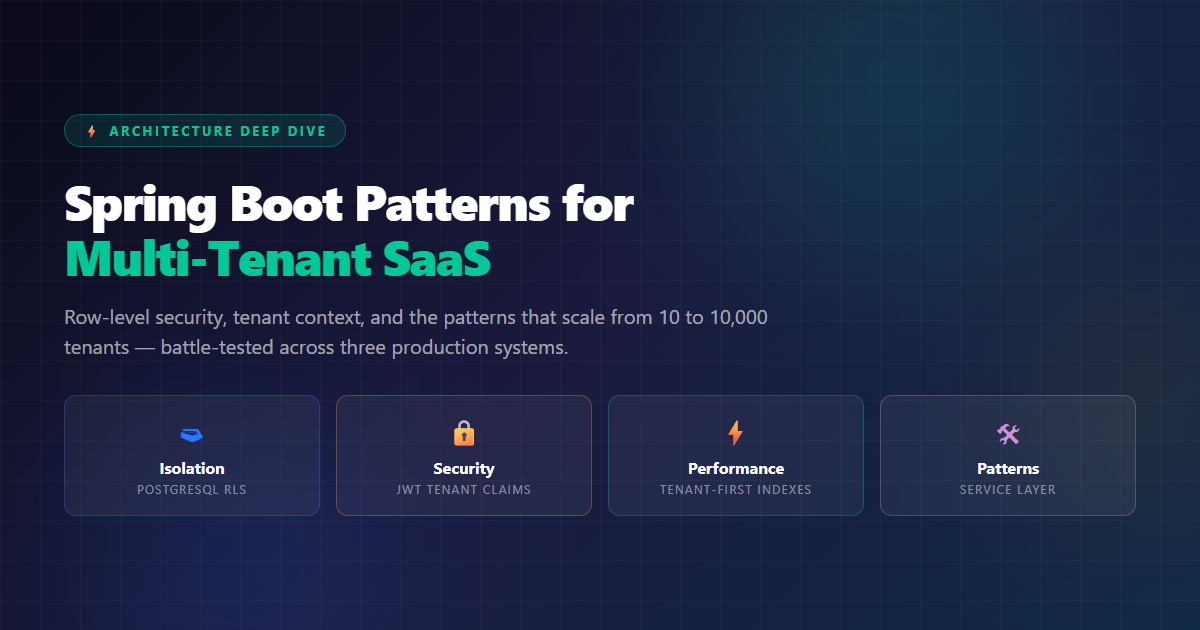Click the 'Row-level security' description paragraph
Image resolution: width=1200 pixels, height=630 pixels.
tap(416, 333)
